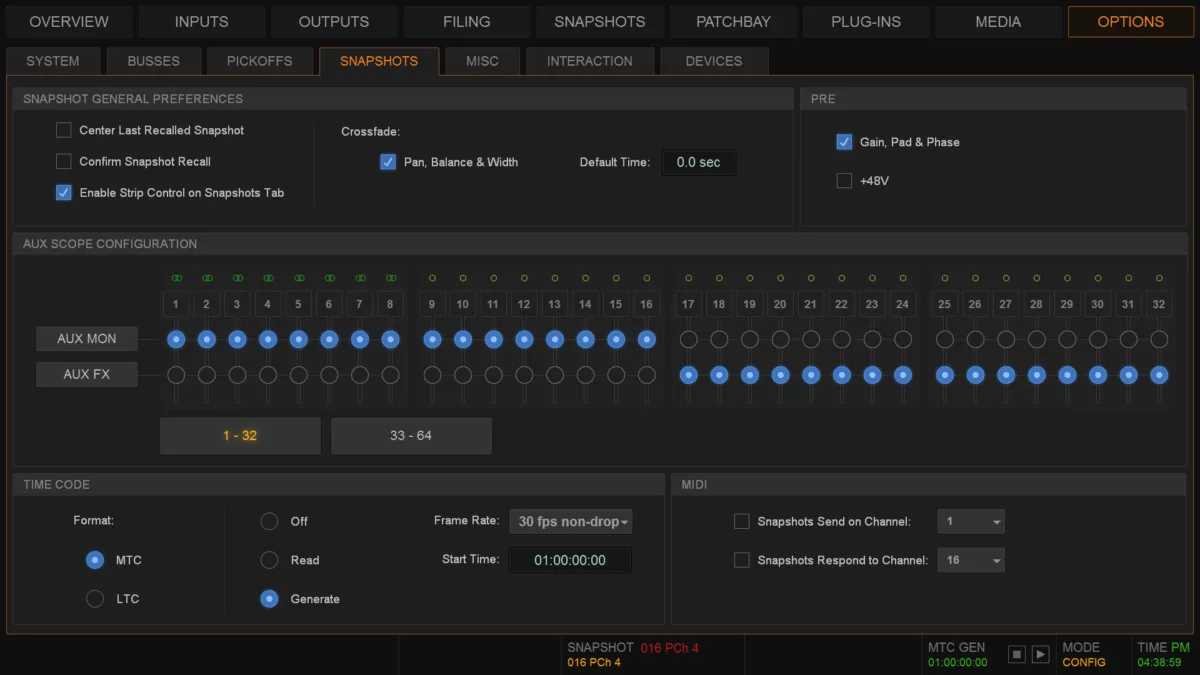Enable Center Last Recalled Snapshot checkbox
The height and width of the screenshot is (675, 1200).
[x=64, y=130]
